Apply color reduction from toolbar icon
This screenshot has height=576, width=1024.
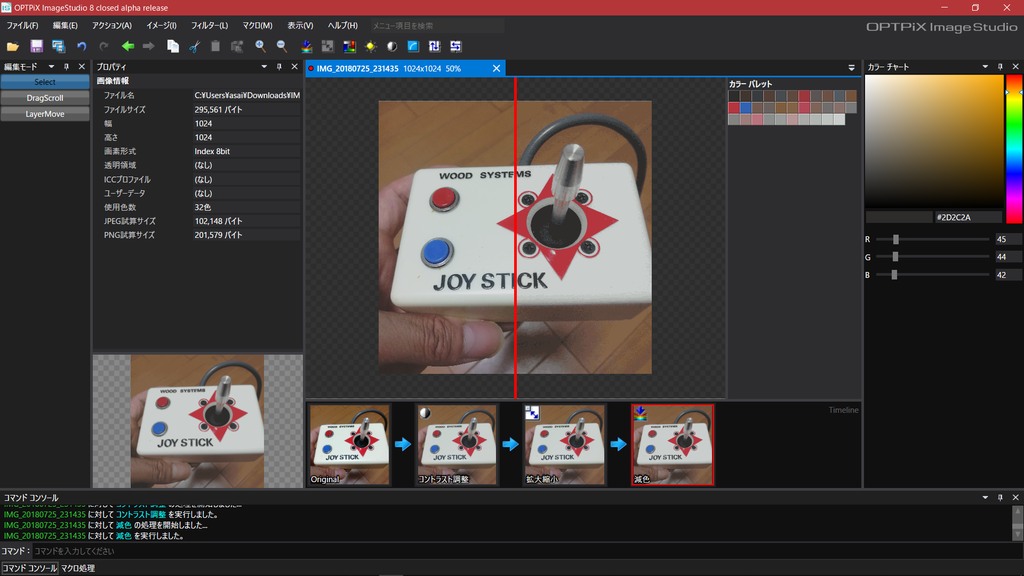(x=306, y=46)
